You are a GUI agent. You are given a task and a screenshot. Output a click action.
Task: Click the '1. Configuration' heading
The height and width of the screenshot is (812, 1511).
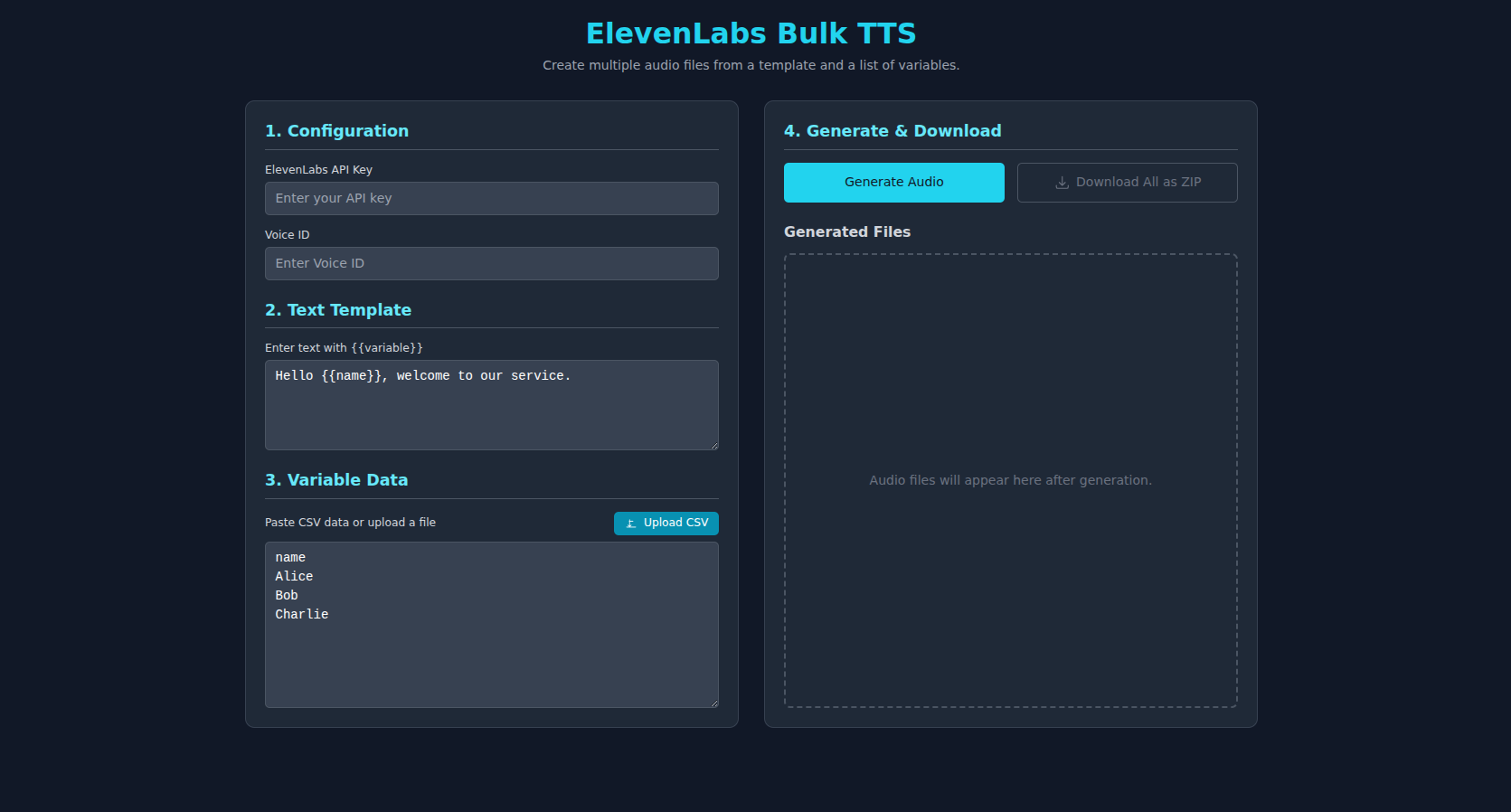tap(336, 131)
